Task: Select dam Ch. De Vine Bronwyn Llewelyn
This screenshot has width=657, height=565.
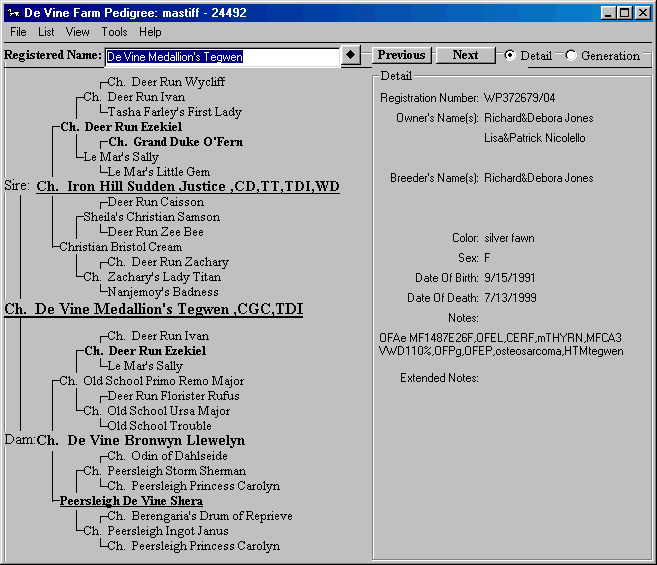Action: 140,441
